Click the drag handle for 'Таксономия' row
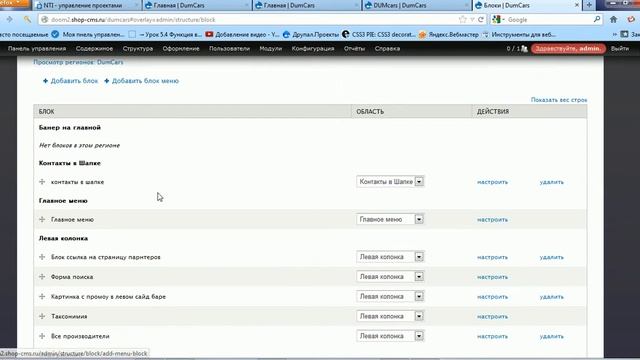The width and height of the screenshot is (640, 360). (x=42, y=316)
